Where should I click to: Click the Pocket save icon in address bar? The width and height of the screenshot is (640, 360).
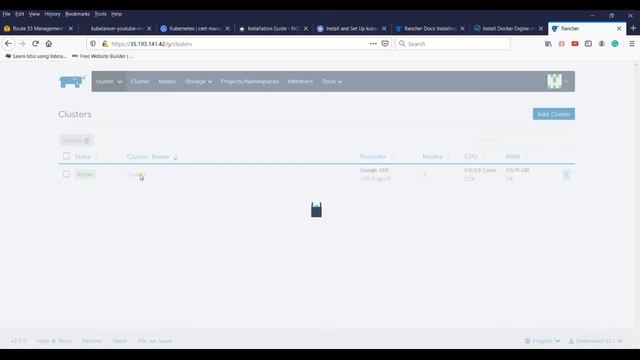[x=385, y=44]
